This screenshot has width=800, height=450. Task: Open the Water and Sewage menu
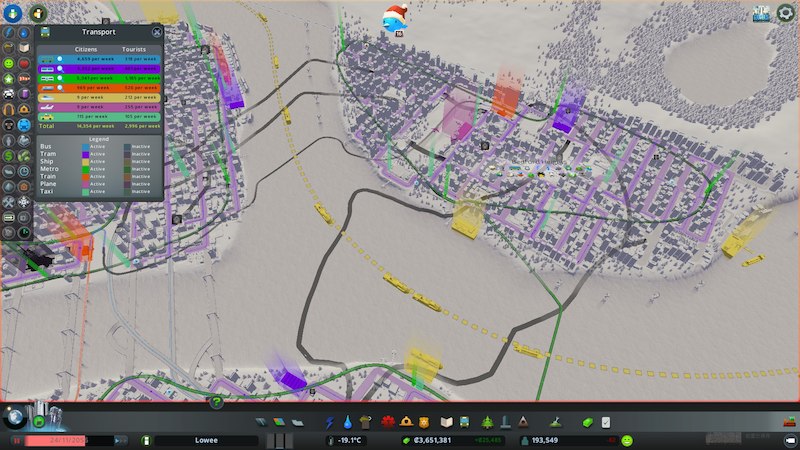pos(348,421)
